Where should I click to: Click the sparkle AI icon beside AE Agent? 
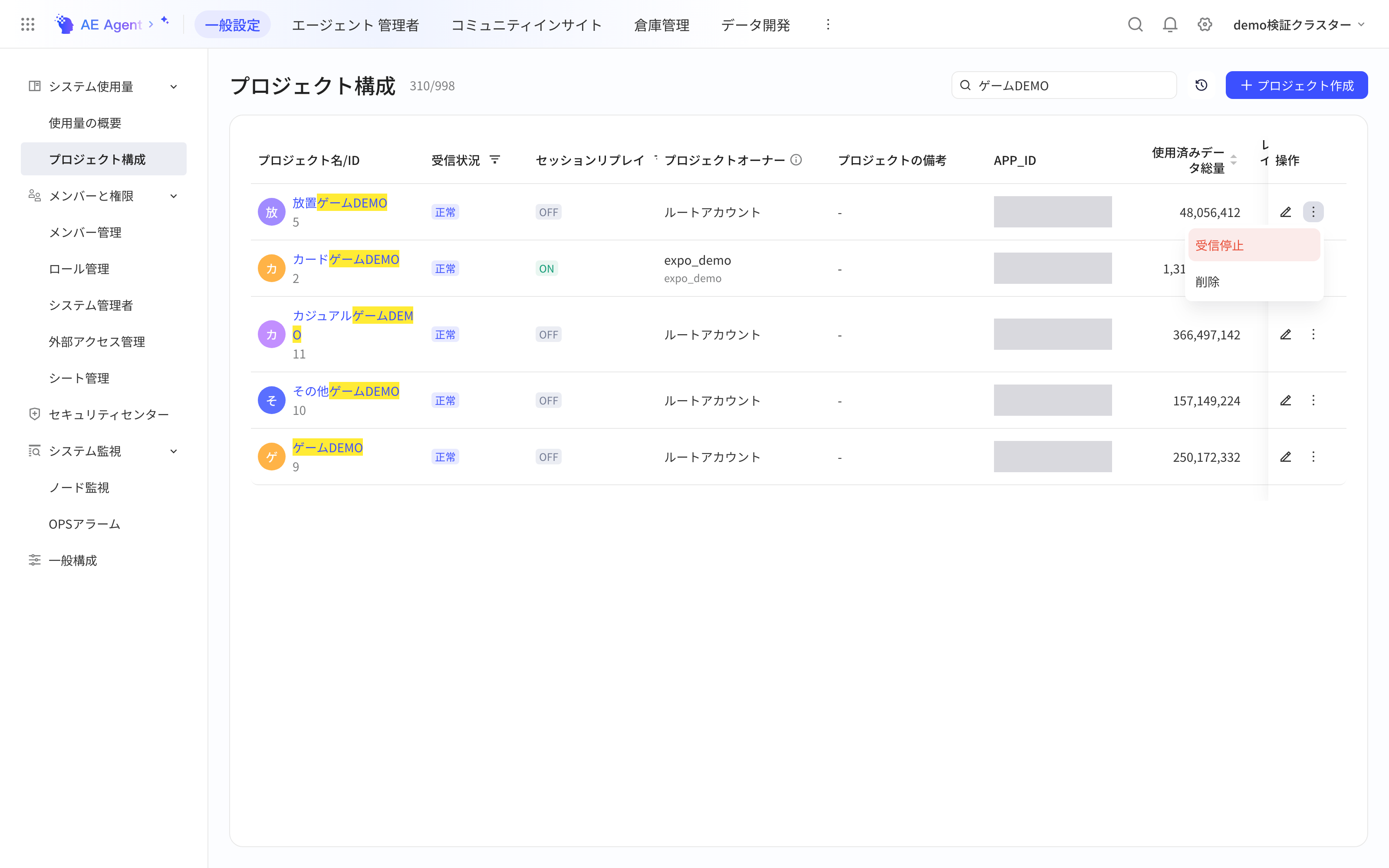(165, 21)
